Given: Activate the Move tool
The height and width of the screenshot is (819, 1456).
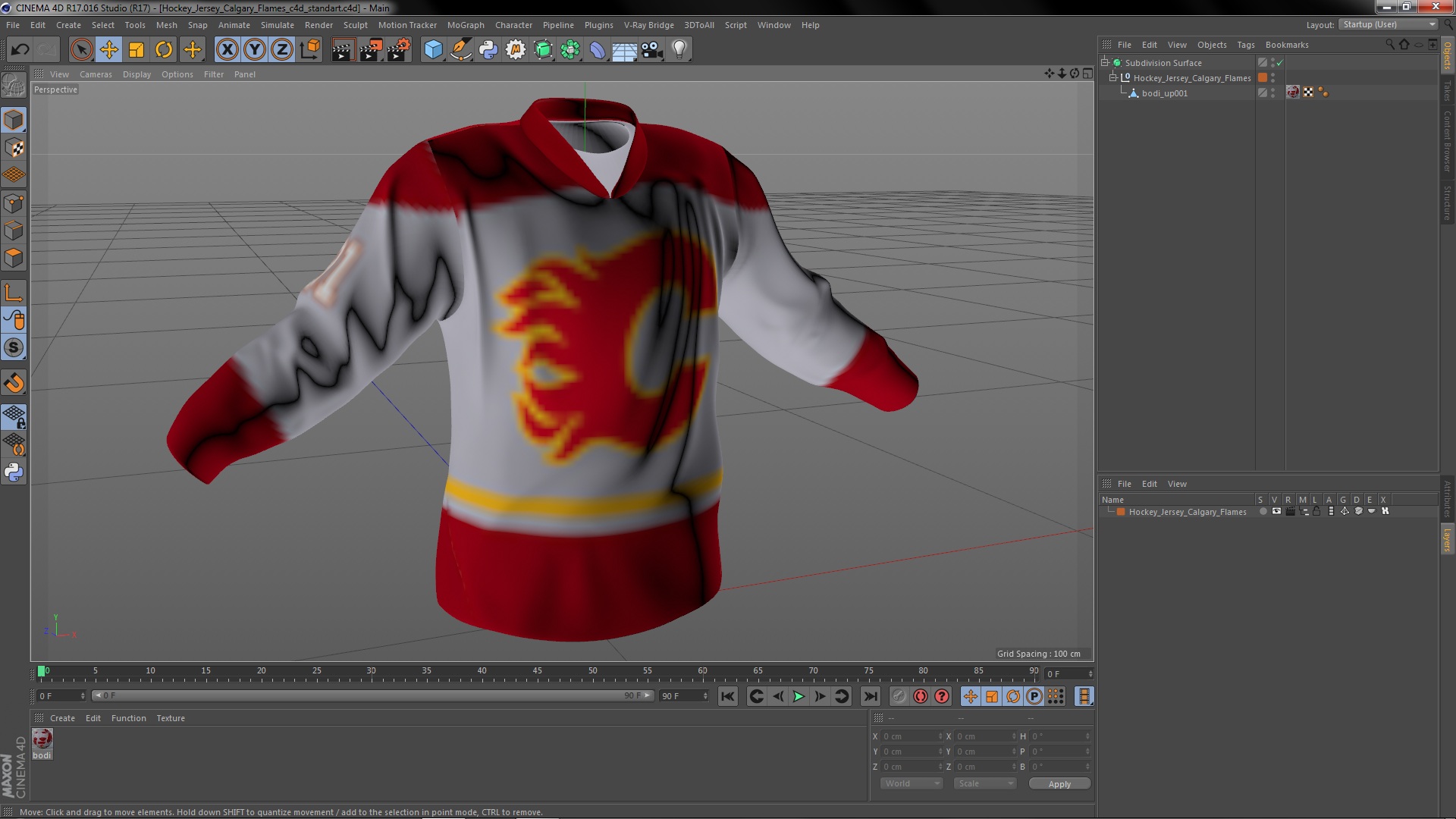Looking at the screenshot, I should (108, 50).
